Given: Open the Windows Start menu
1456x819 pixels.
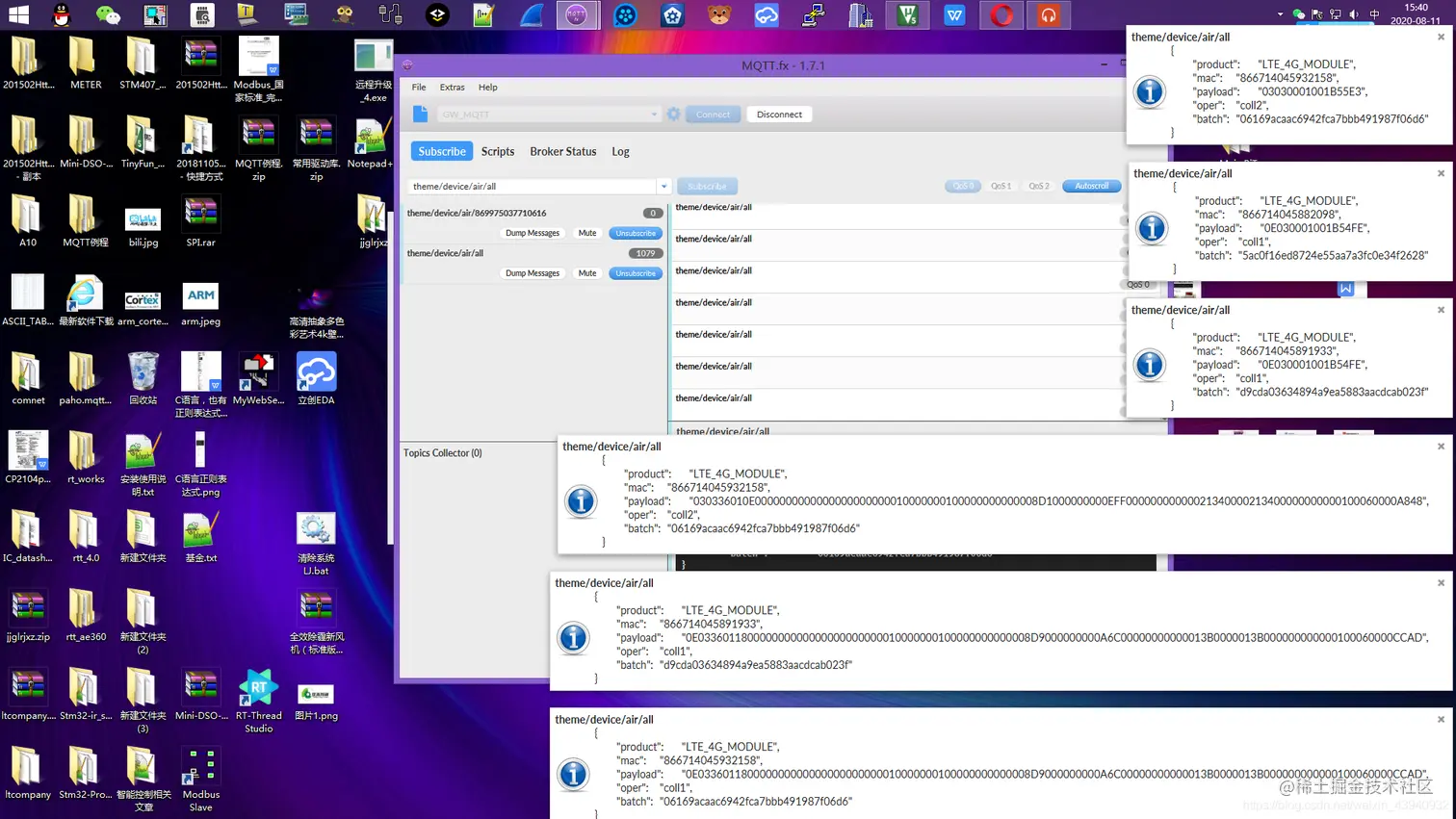Looking at the screenshot, I should pos(18,14).
